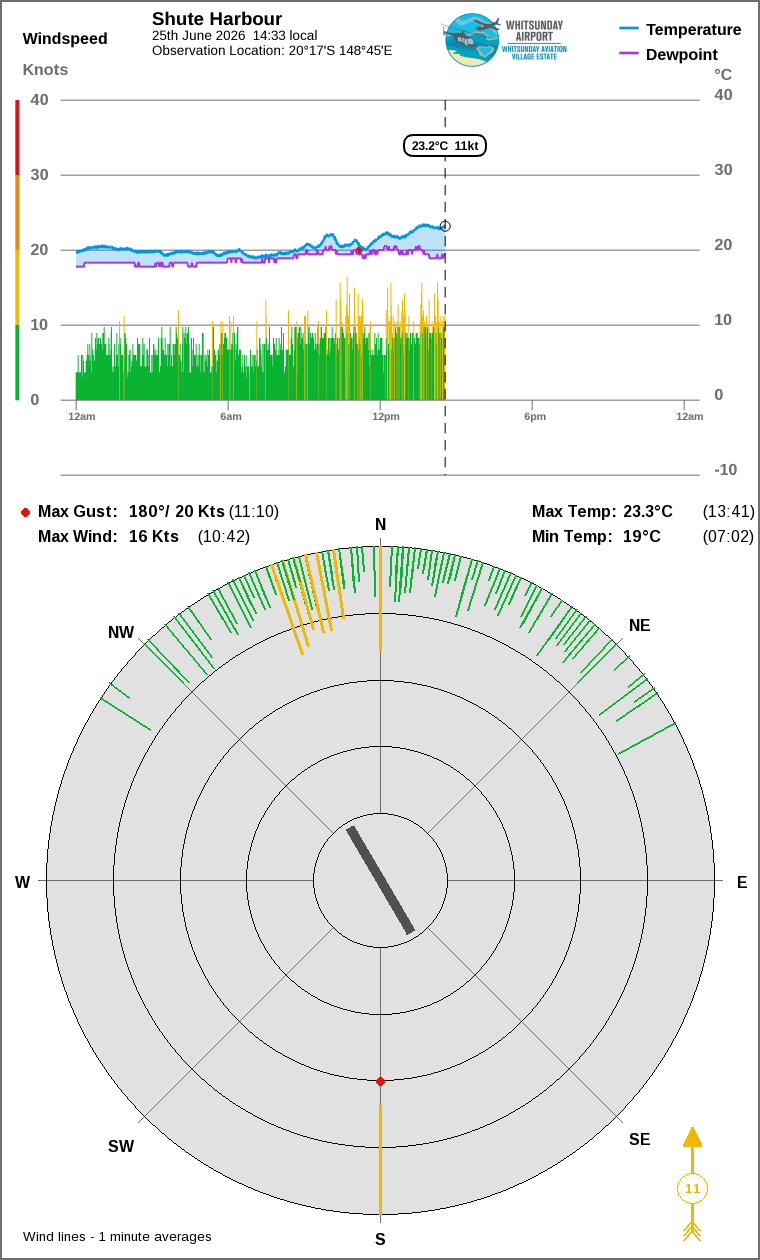The width and height of the screenshot is (760, 1260).
Task: Click the Knots unit label
Action: (x=46, y=69)
